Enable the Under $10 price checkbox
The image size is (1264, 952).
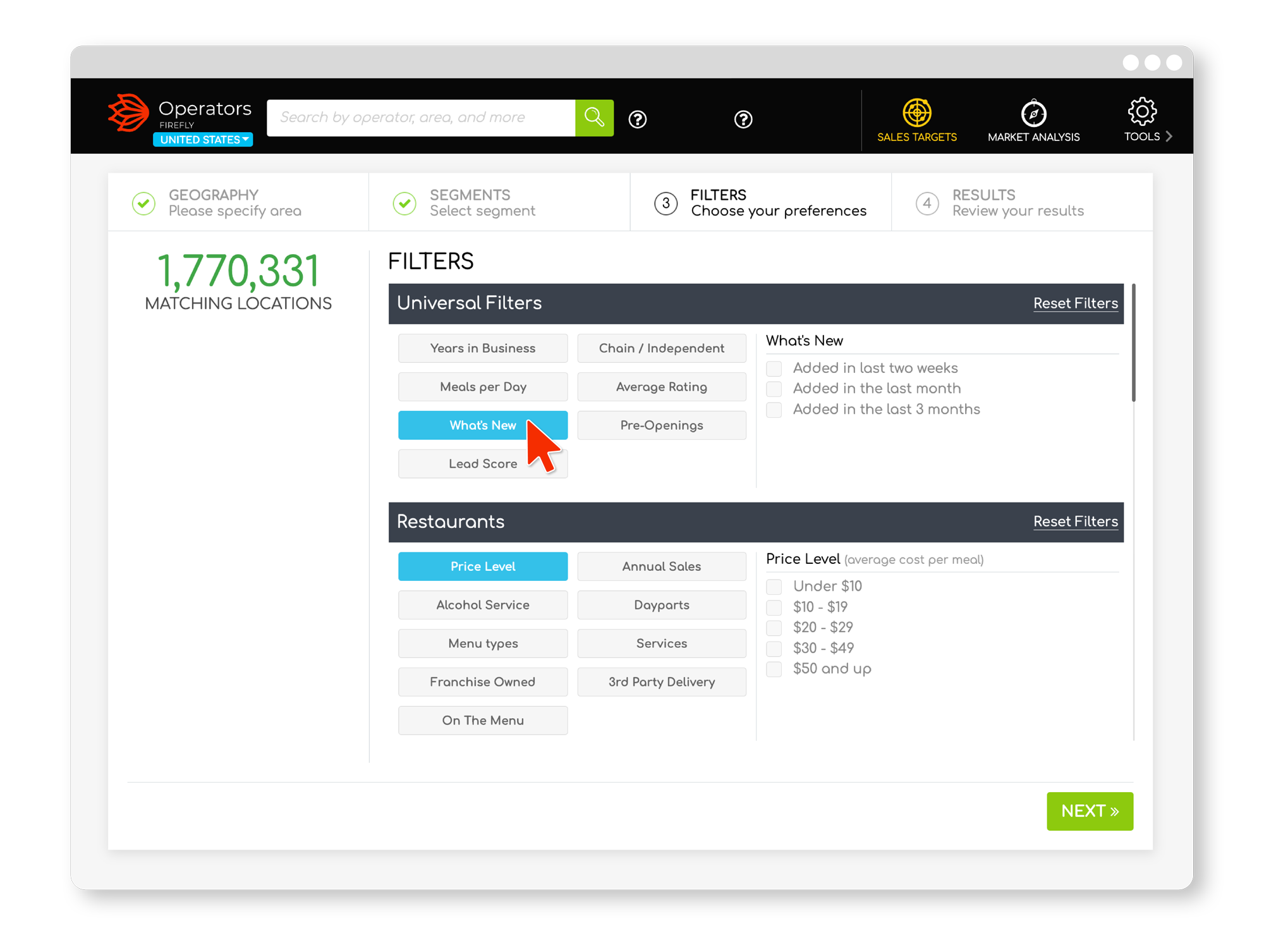(x=774, y=587)
